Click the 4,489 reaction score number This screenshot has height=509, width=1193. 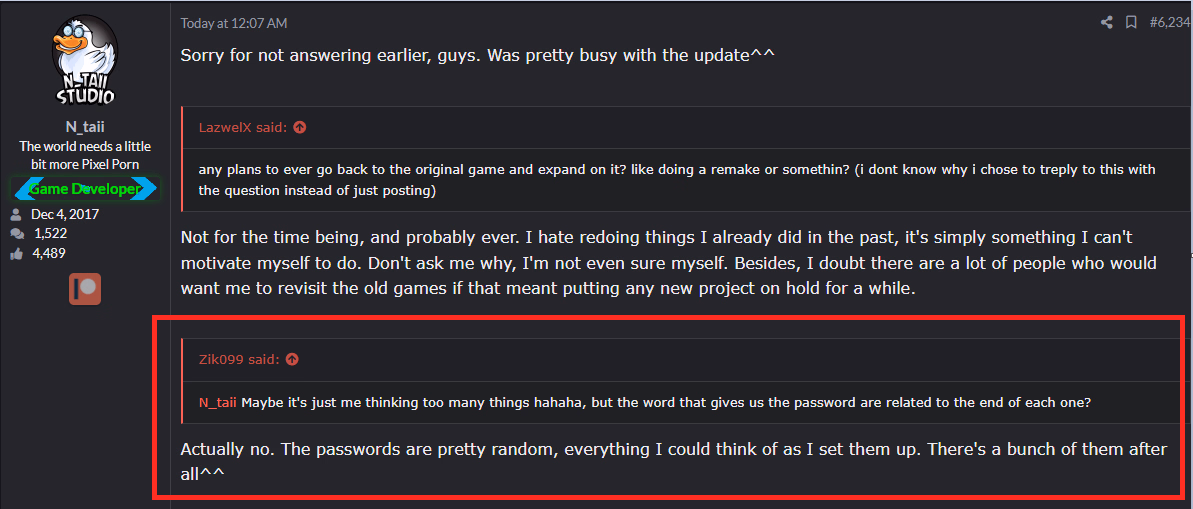[x=51, y=253]
